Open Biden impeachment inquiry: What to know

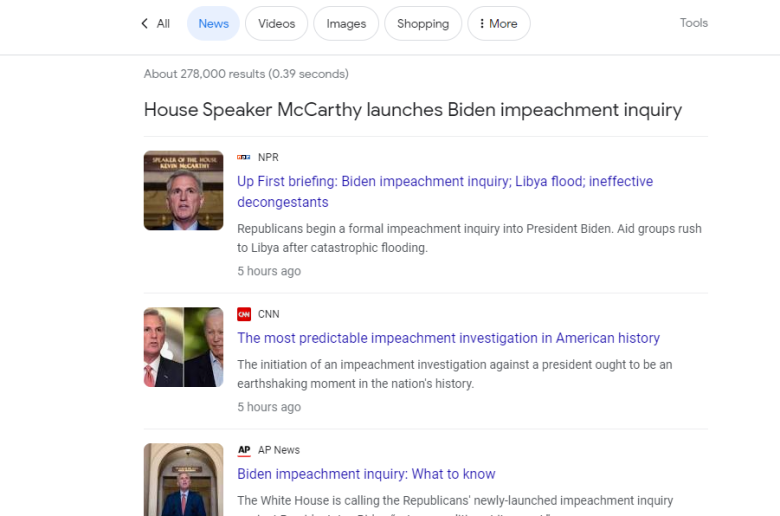tap(366, 474)
